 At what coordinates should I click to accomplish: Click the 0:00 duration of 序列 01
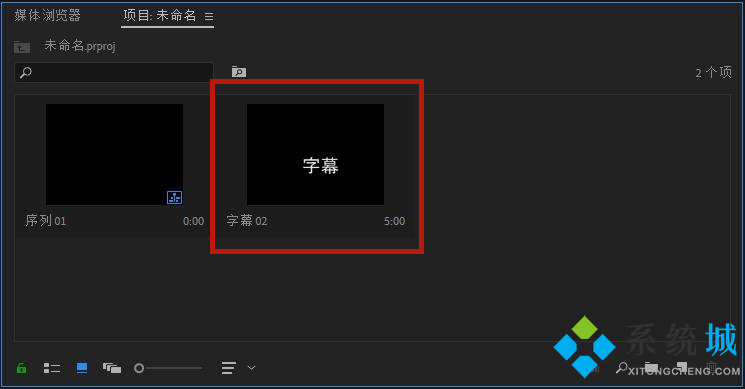[193, 221]
